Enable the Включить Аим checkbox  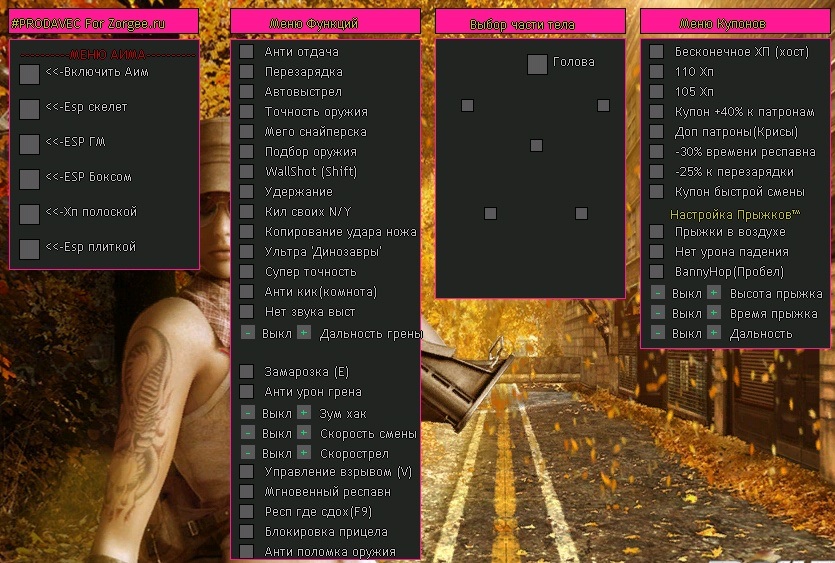click(x=29, y=74)
